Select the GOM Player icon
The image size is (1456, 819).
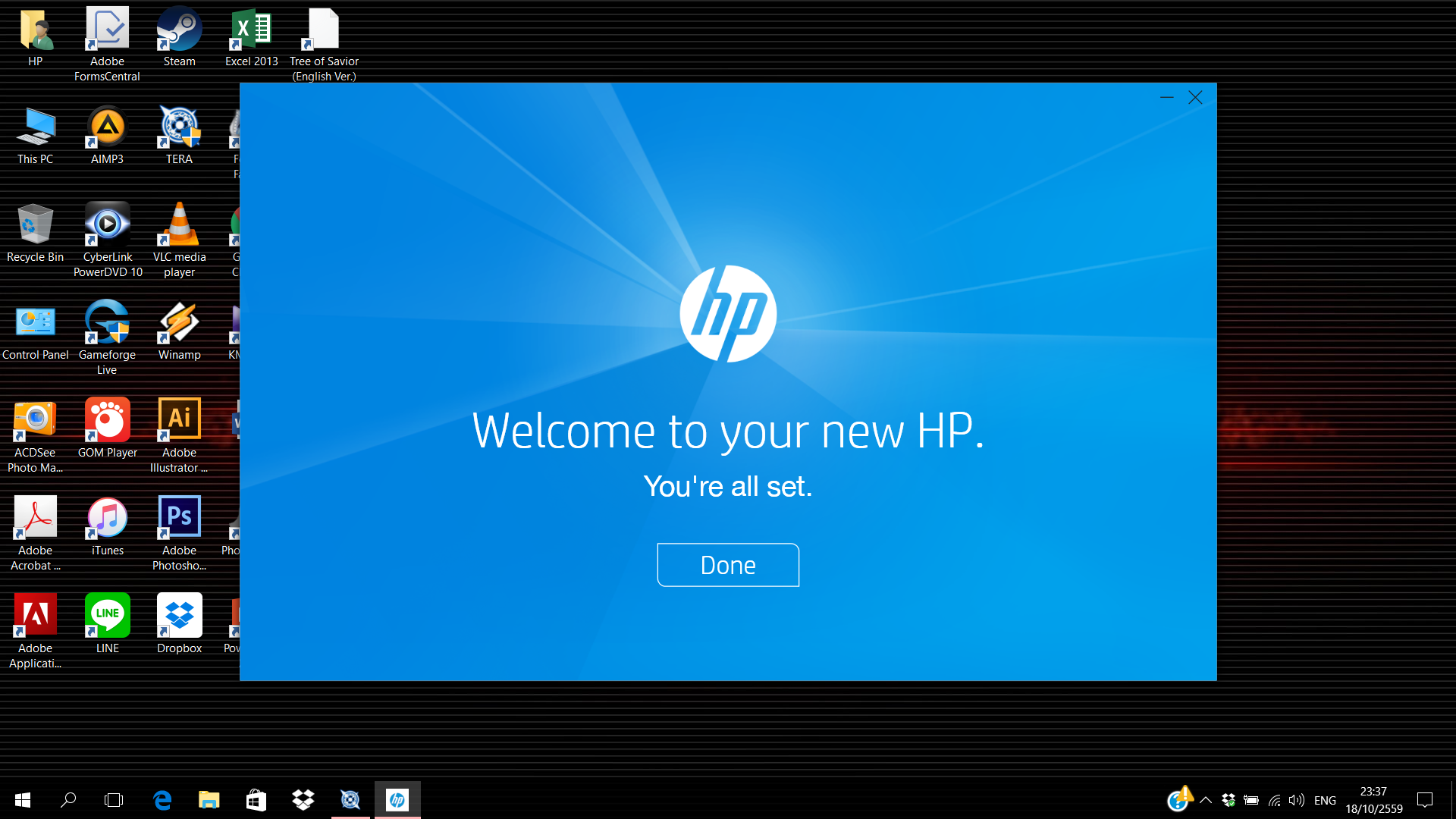coord(107,420)
